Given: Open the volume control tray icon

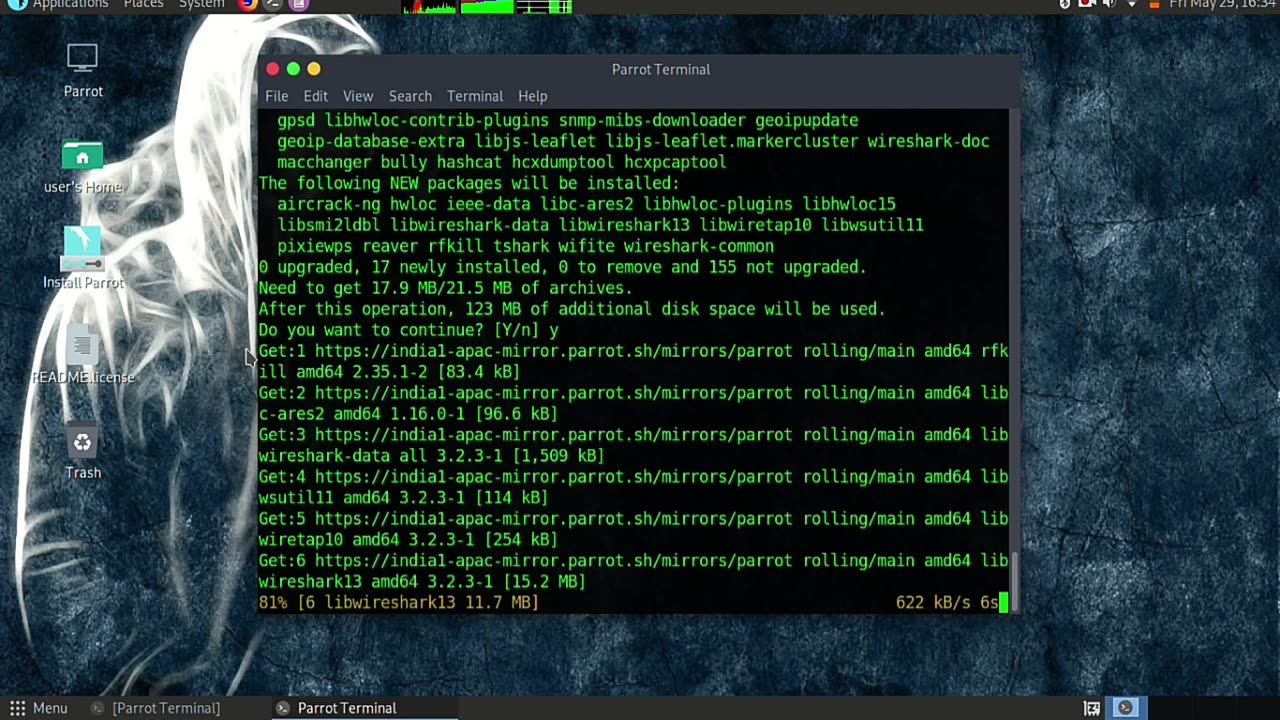Looking at the screenshot, I should click(x=1109, y=4).
